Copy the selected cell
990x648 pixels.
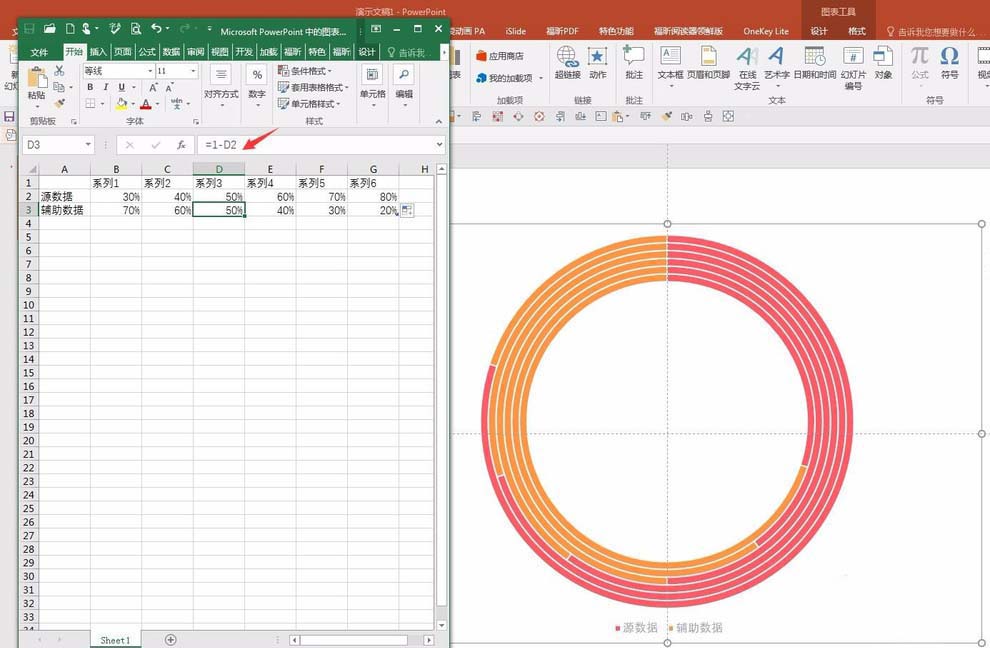[59, 87]
